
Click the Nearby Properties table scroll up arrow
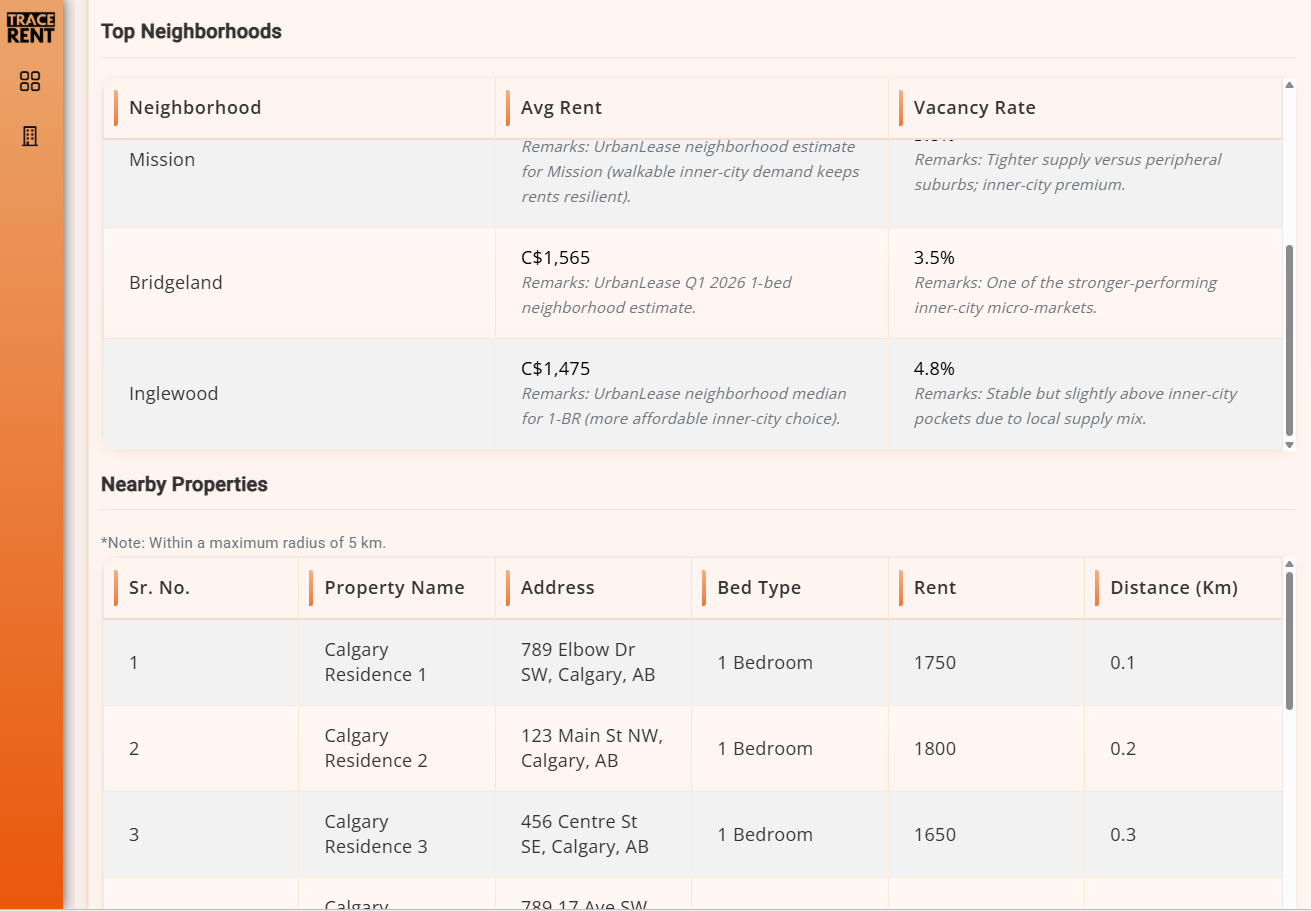coord(1289,564)
